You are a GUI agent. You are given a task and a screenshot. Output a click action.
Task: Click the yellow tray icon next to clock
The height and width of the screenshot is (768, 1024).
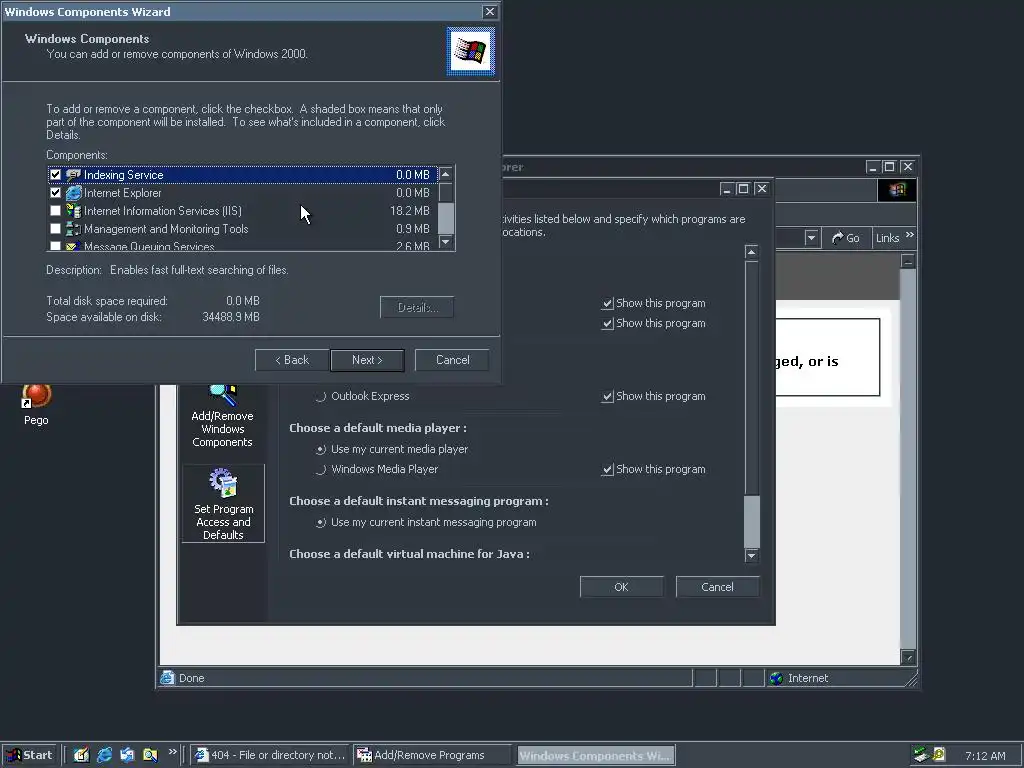(x=938, y=755)
